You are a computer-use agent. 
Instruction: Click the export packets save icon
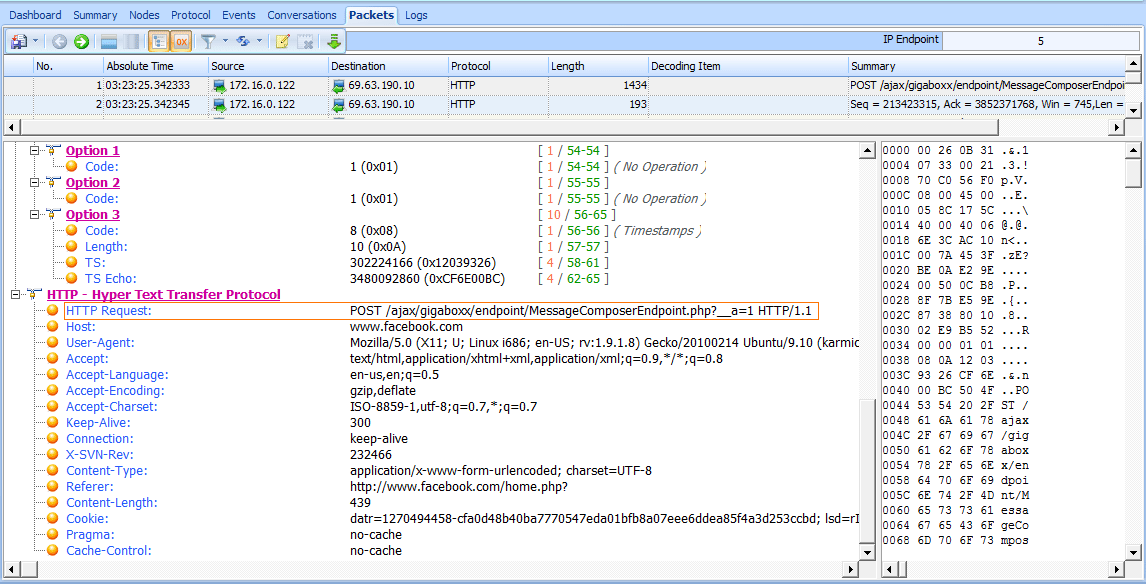click(18, 42)
